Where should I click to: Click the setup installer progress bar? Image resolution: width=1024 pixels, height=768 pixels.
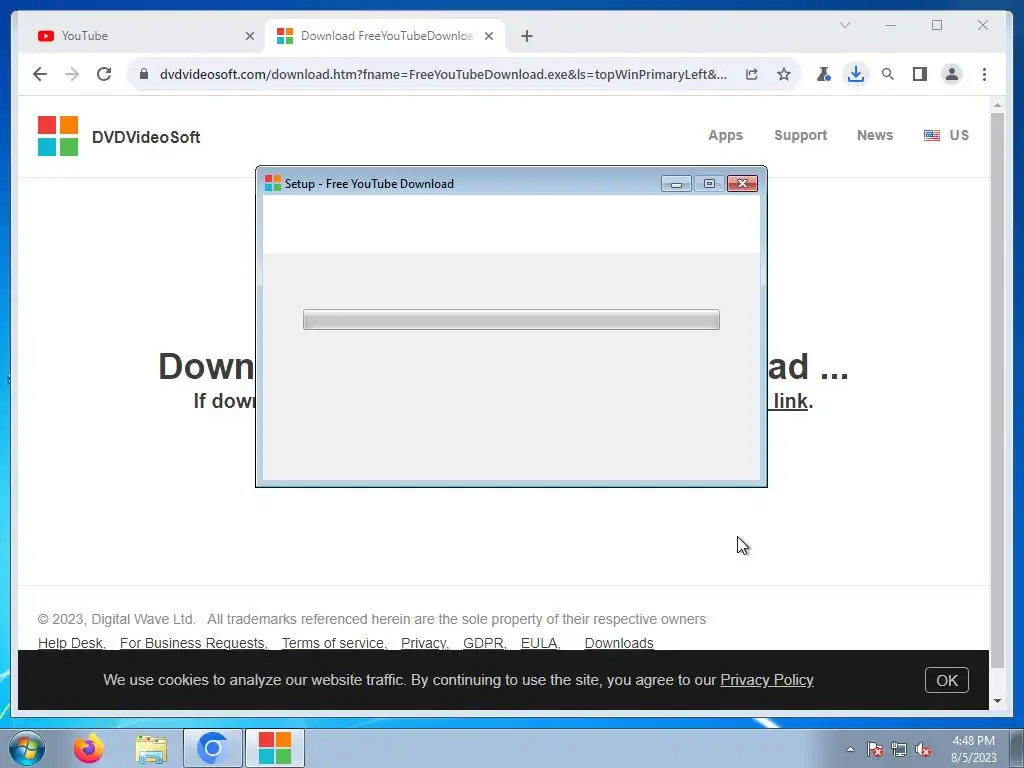click(511, 319)
